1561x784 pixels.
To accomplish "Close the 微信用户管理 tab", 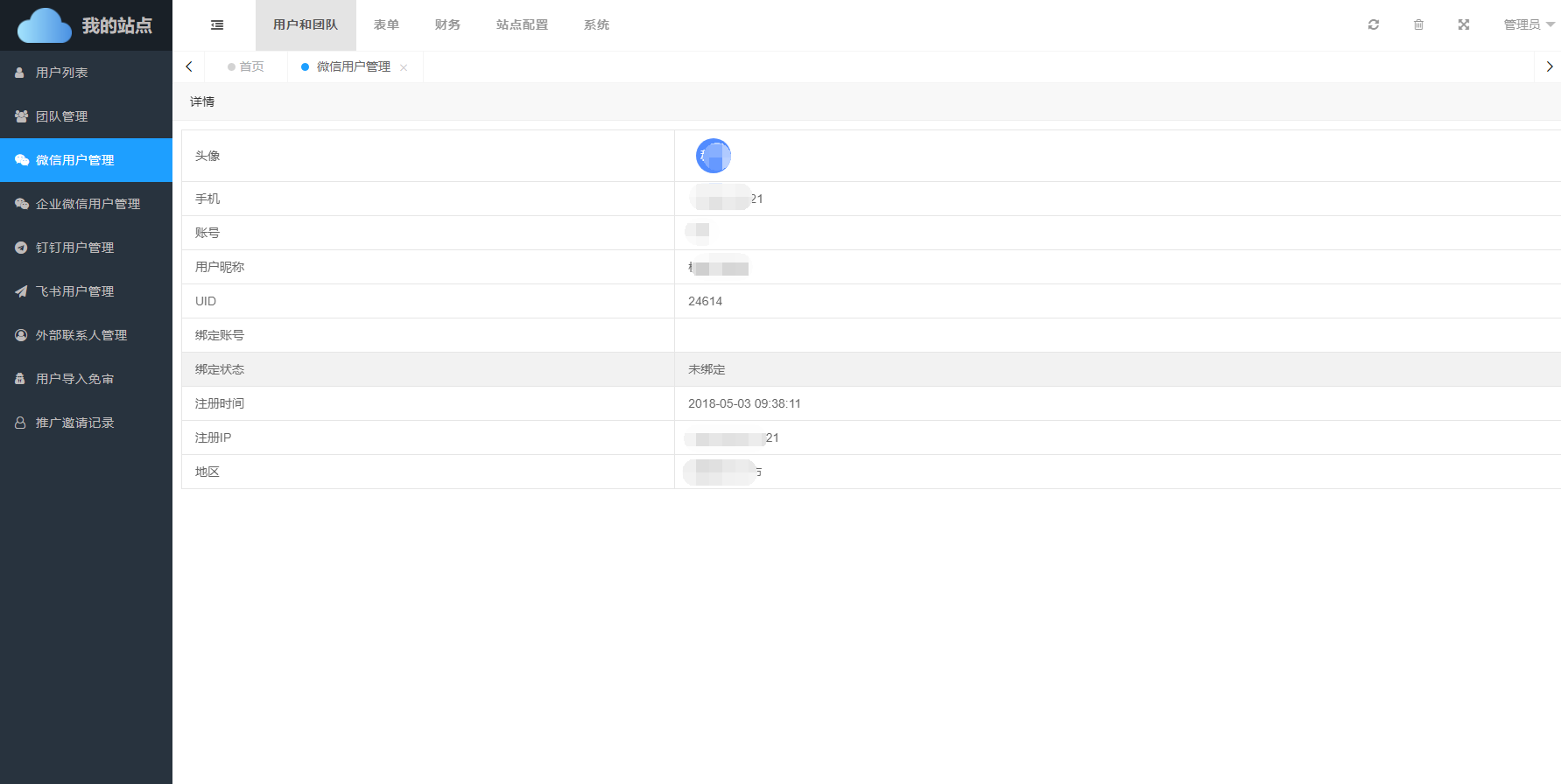I will coord(404,67).
